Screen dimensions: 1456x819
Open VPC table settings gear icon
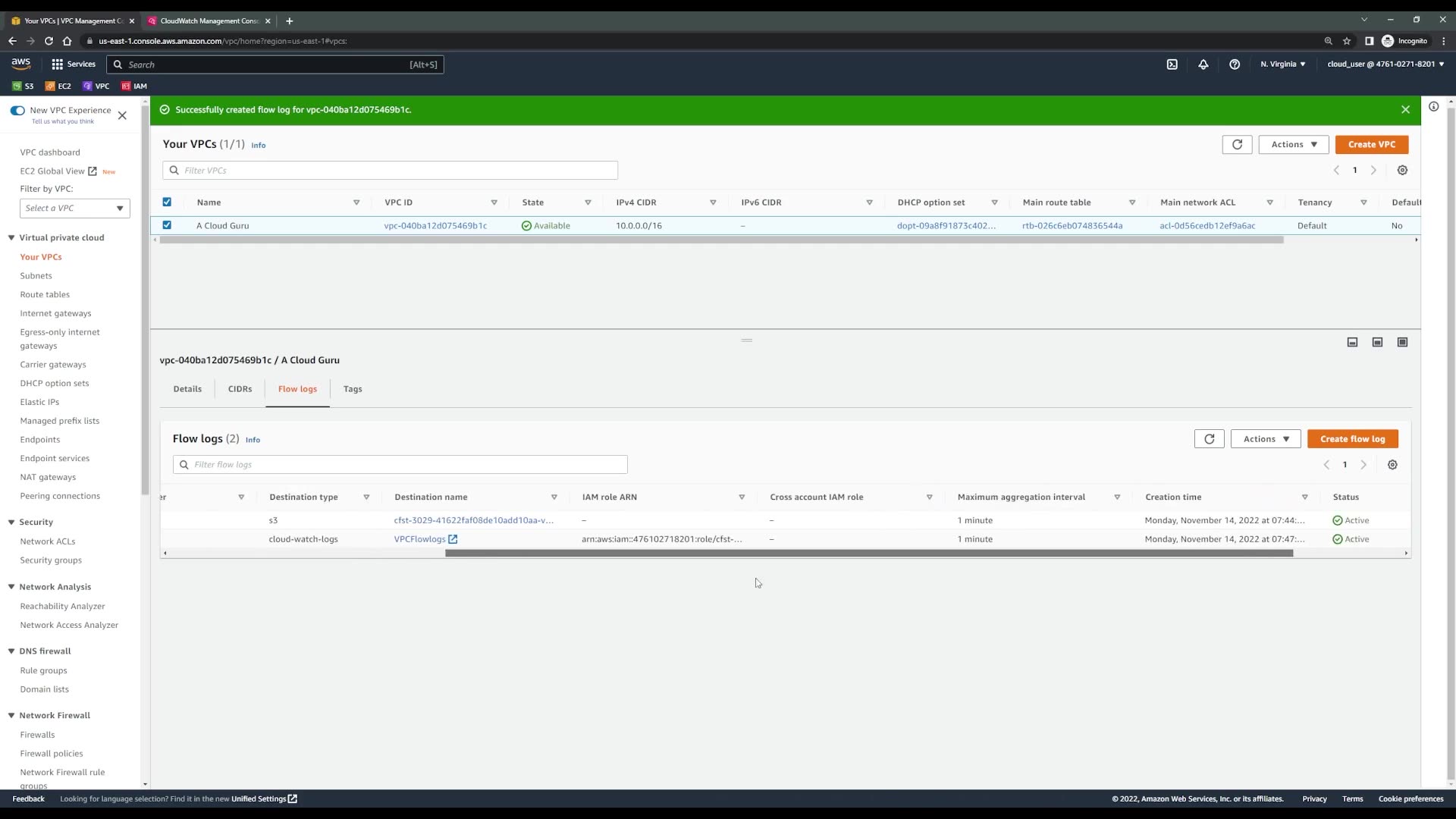pyautogui.click(x=1401, y=171)
